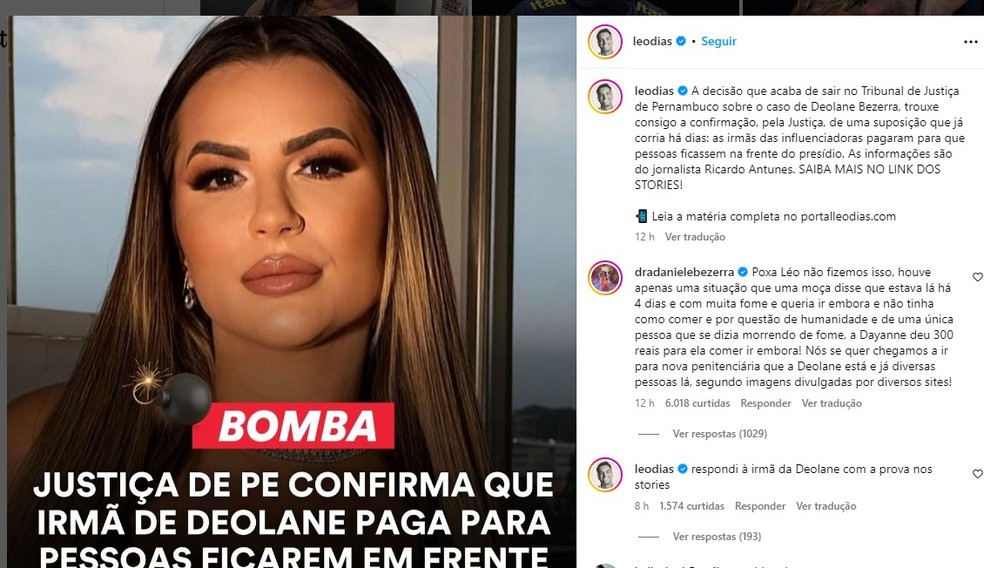
Task: Click leodias avatar next to caption
Action: [605, 97]
